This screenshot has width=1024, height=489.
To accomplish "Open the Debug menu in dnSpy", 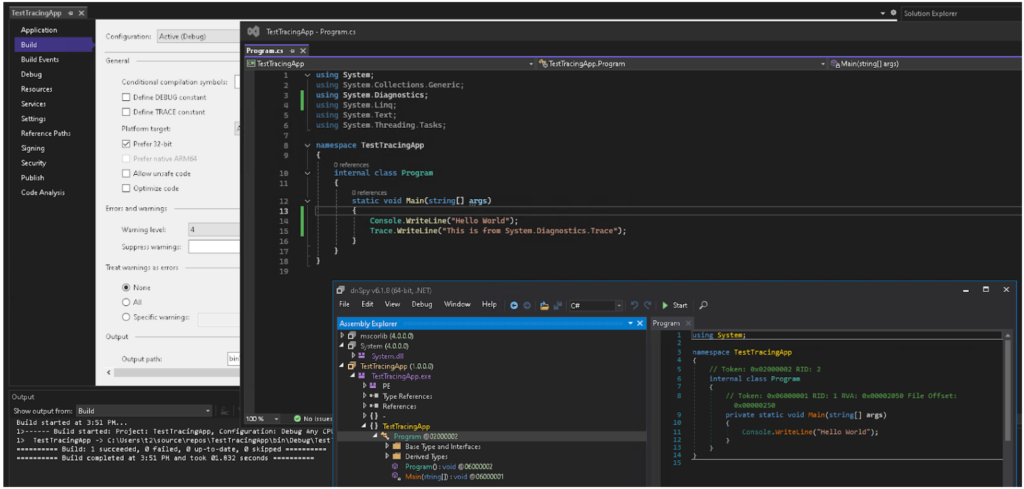I will click(422, 304).
